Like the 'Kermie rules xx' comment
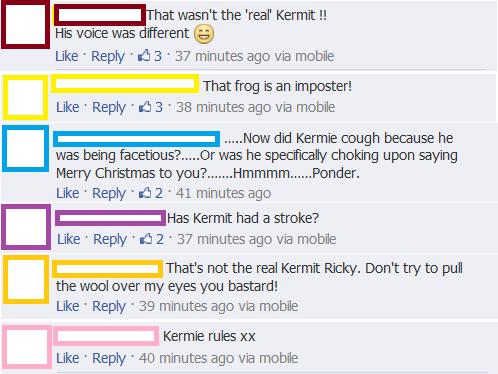 pyautogui.click(x=68, y=358)
